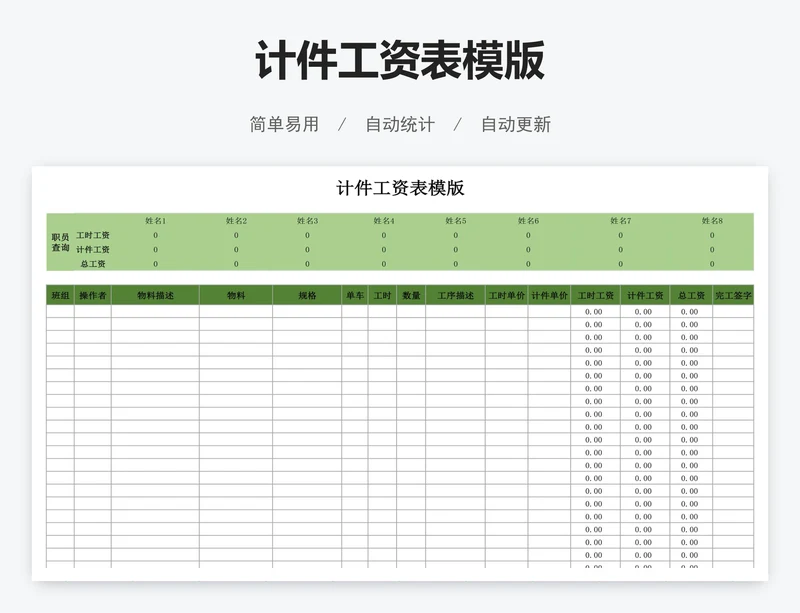This screenshot has width=800, height=613.
Task: Click the empty first-row 数量 cell
Action: [411, 311]
